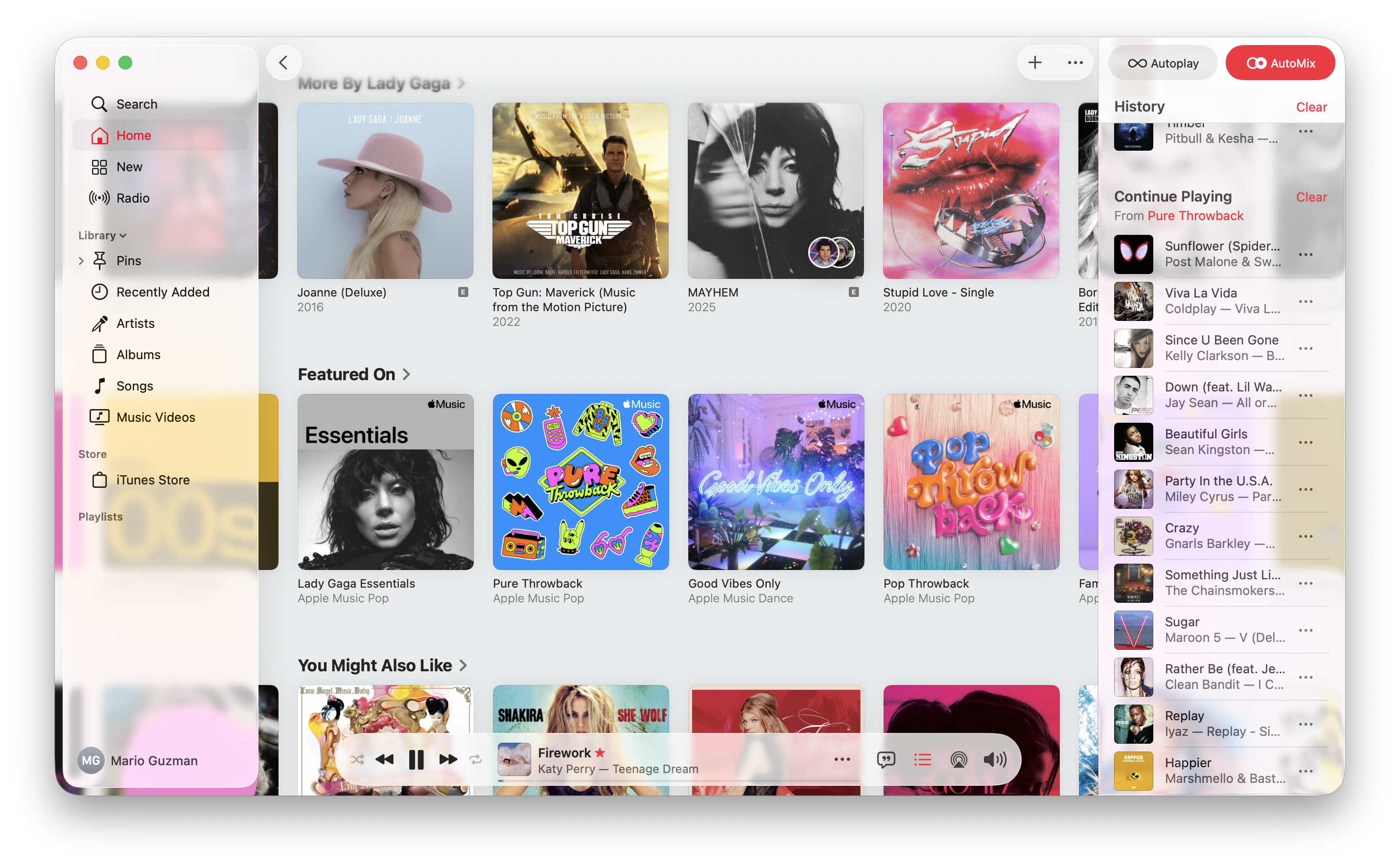1400x868 pixels.
Task: Click the plus add button
Action: click(1035, 63)
